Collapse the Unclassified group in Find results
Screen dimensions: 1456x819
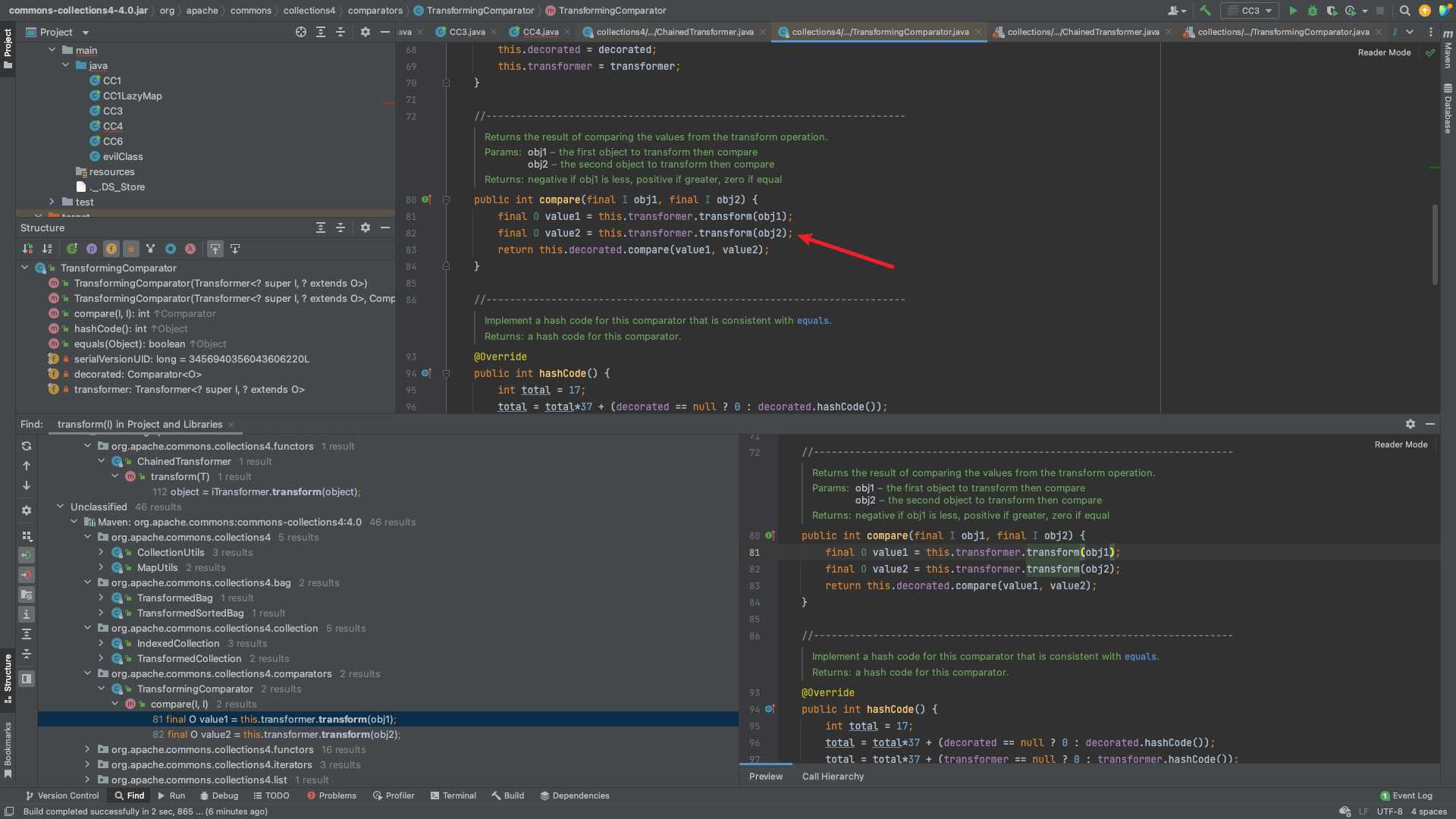pyautogui.click(x=60, y=507)
